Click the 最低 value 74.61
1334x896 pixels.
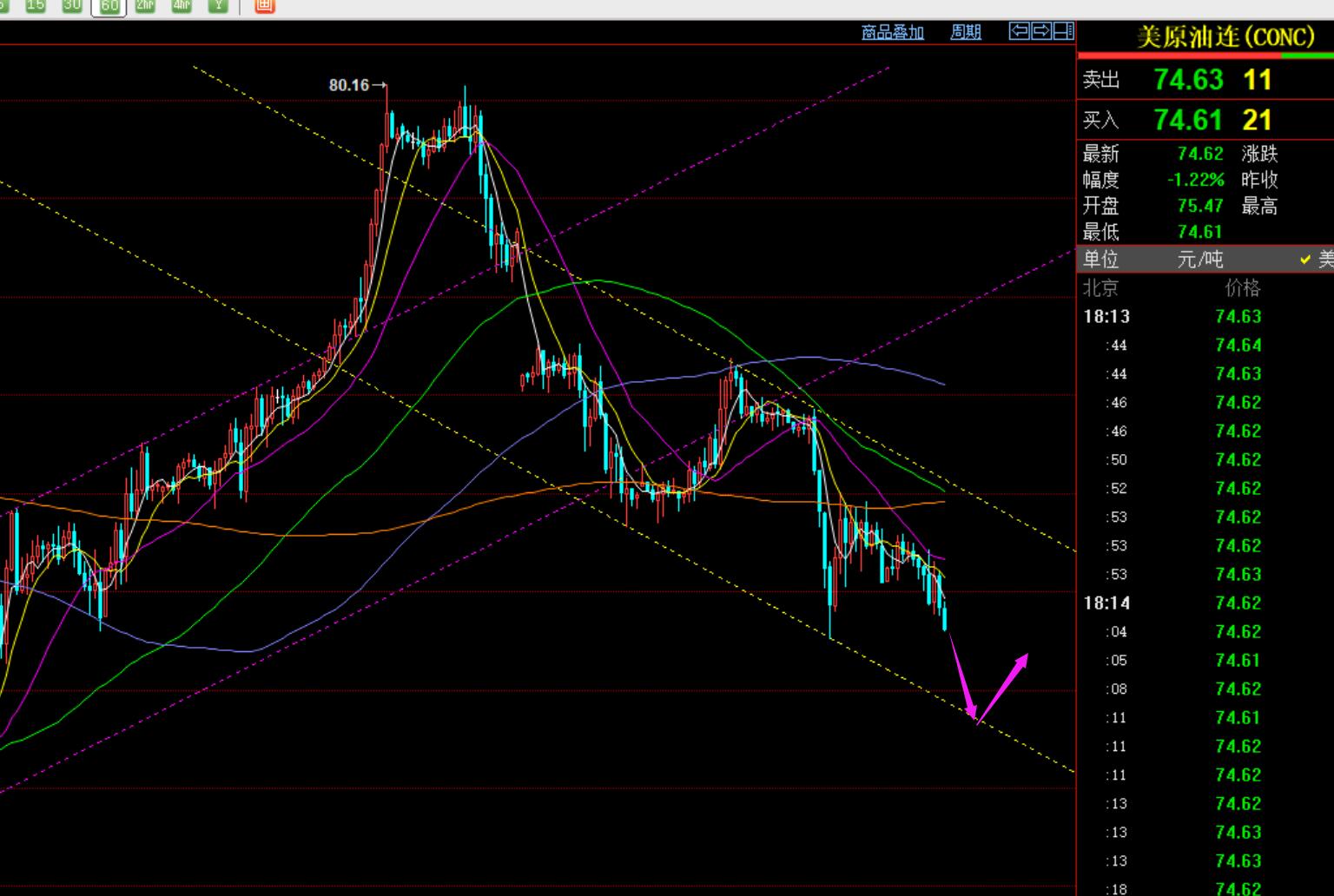click(x=1200, y=232)
